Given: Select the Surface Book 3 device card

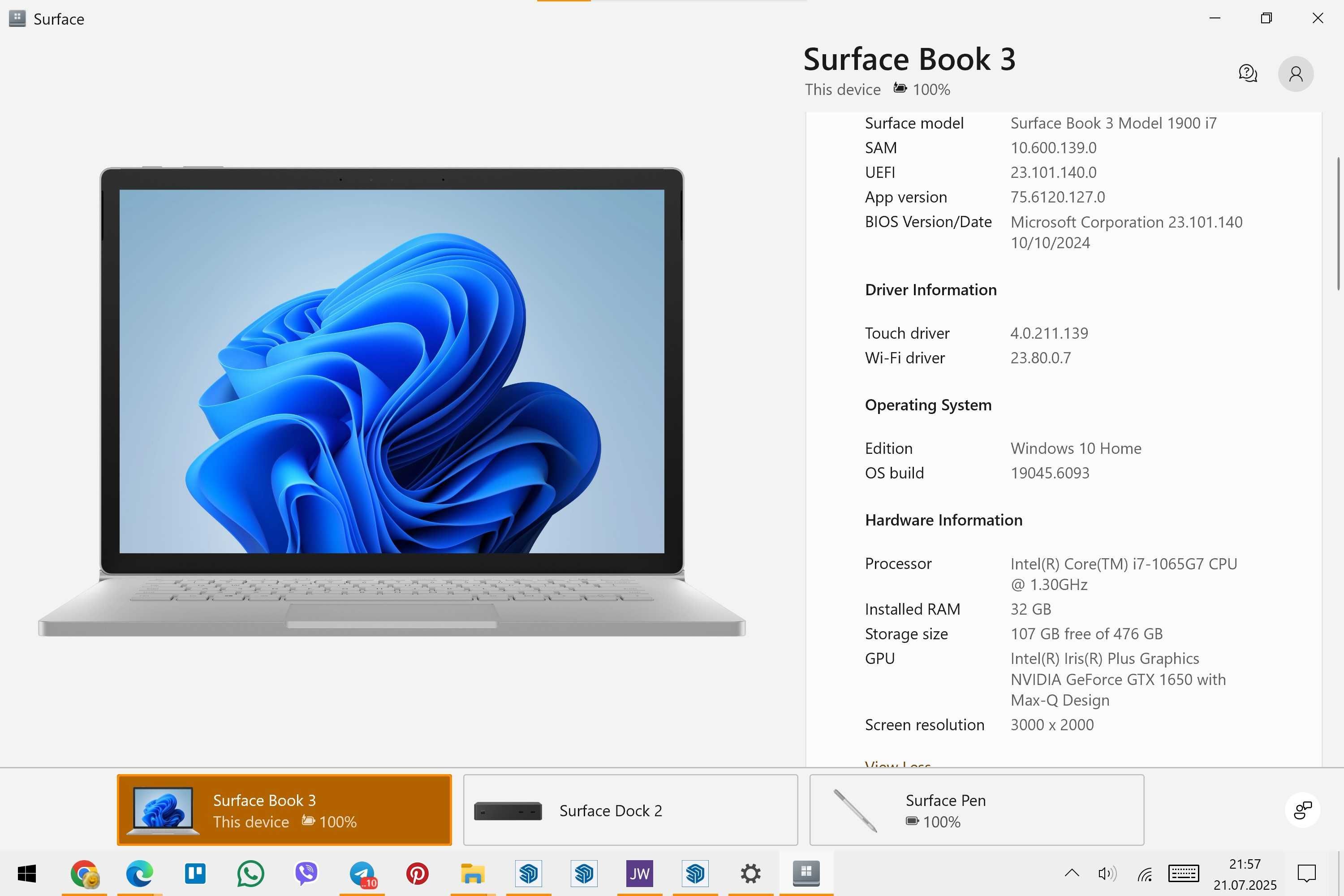Looking at the screenshot, I should coord(284,810).
